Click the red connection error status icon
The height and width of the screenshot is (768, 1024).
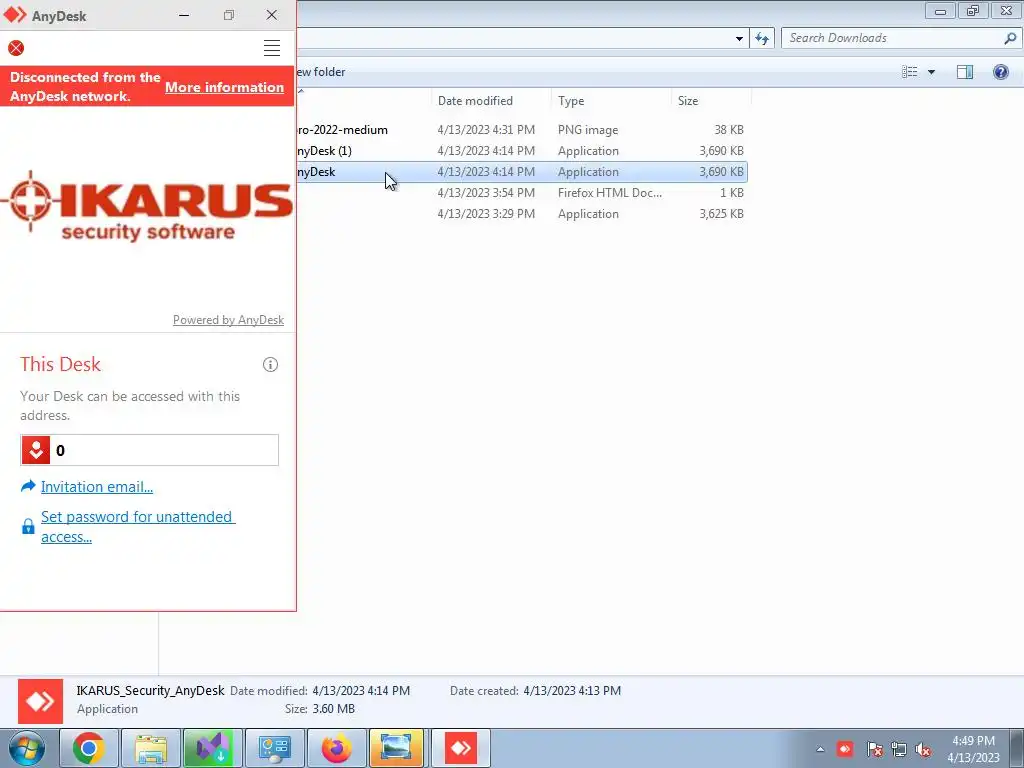click(16, 48)
